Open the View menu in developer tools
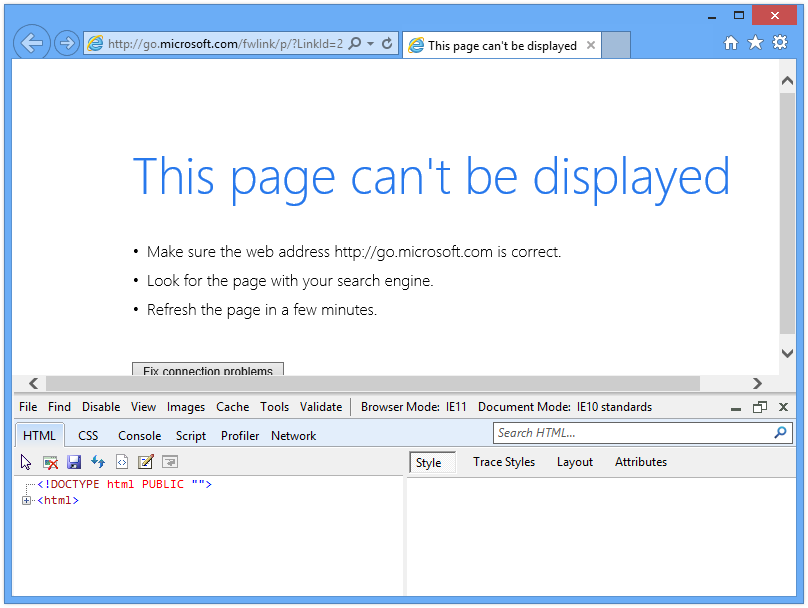This screenshot has width=808, height=608. pyautogui.click(x=143, y=407)
